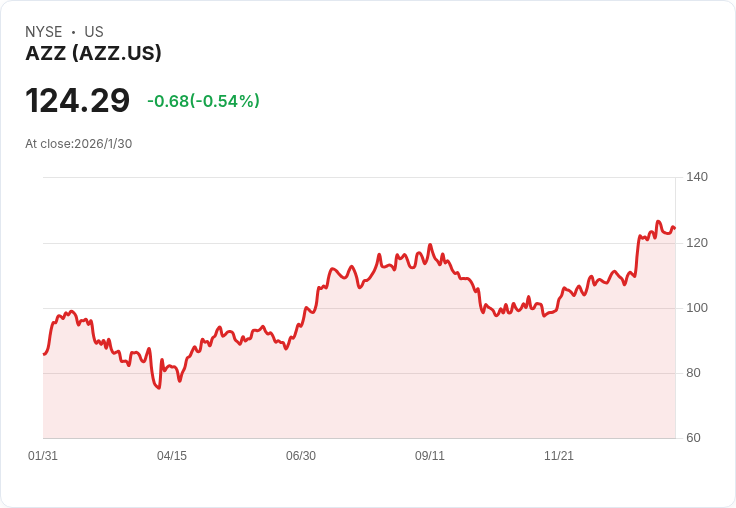Click the 80 label on the price axis
The width and height of the screenshot is (736, 508).
coord(694,373)
